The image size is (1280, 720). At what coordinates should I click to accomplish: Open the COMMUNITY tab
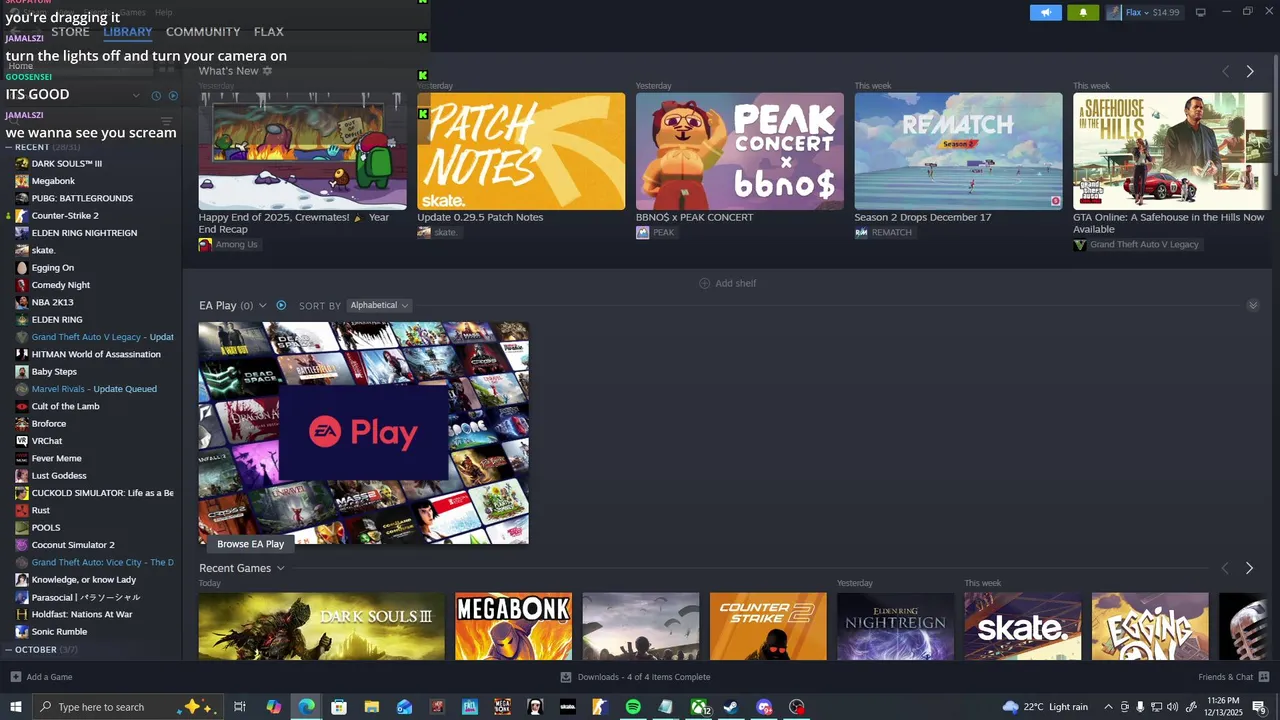(x=203, y=32)
